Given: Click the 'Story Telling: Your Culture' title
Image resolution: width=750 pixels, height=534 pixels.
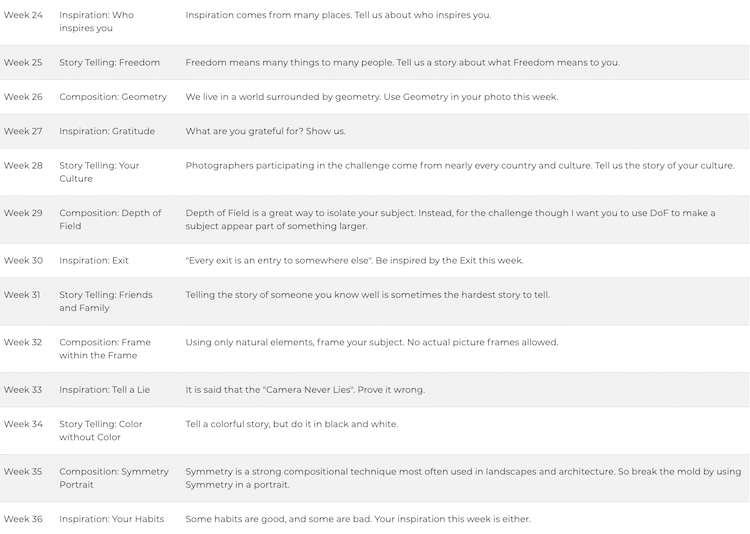Looking at the screenshot, I should pos(99,172).
